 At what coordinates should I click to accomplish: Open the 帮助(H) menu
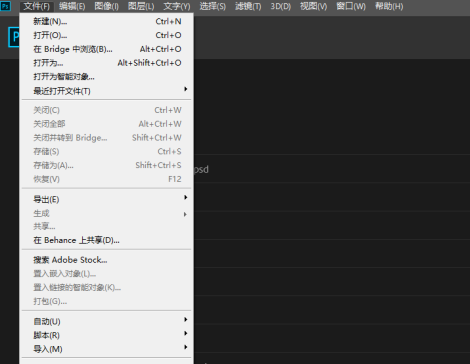(389, 6)
